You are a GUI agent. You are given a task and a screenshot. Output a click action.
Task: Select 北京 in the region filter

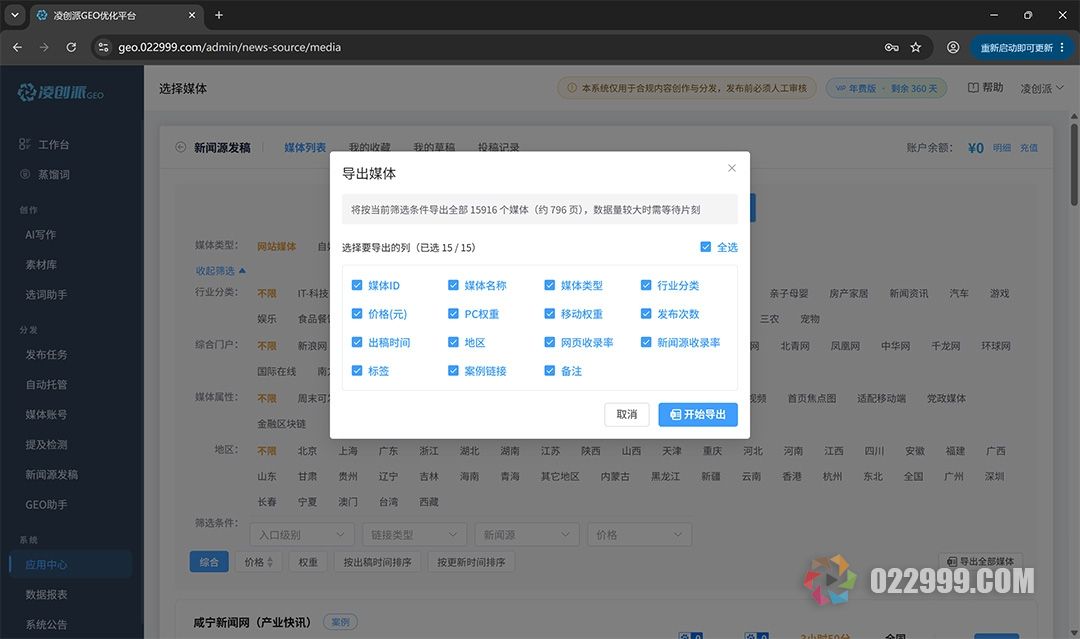(x=307, y=451)
